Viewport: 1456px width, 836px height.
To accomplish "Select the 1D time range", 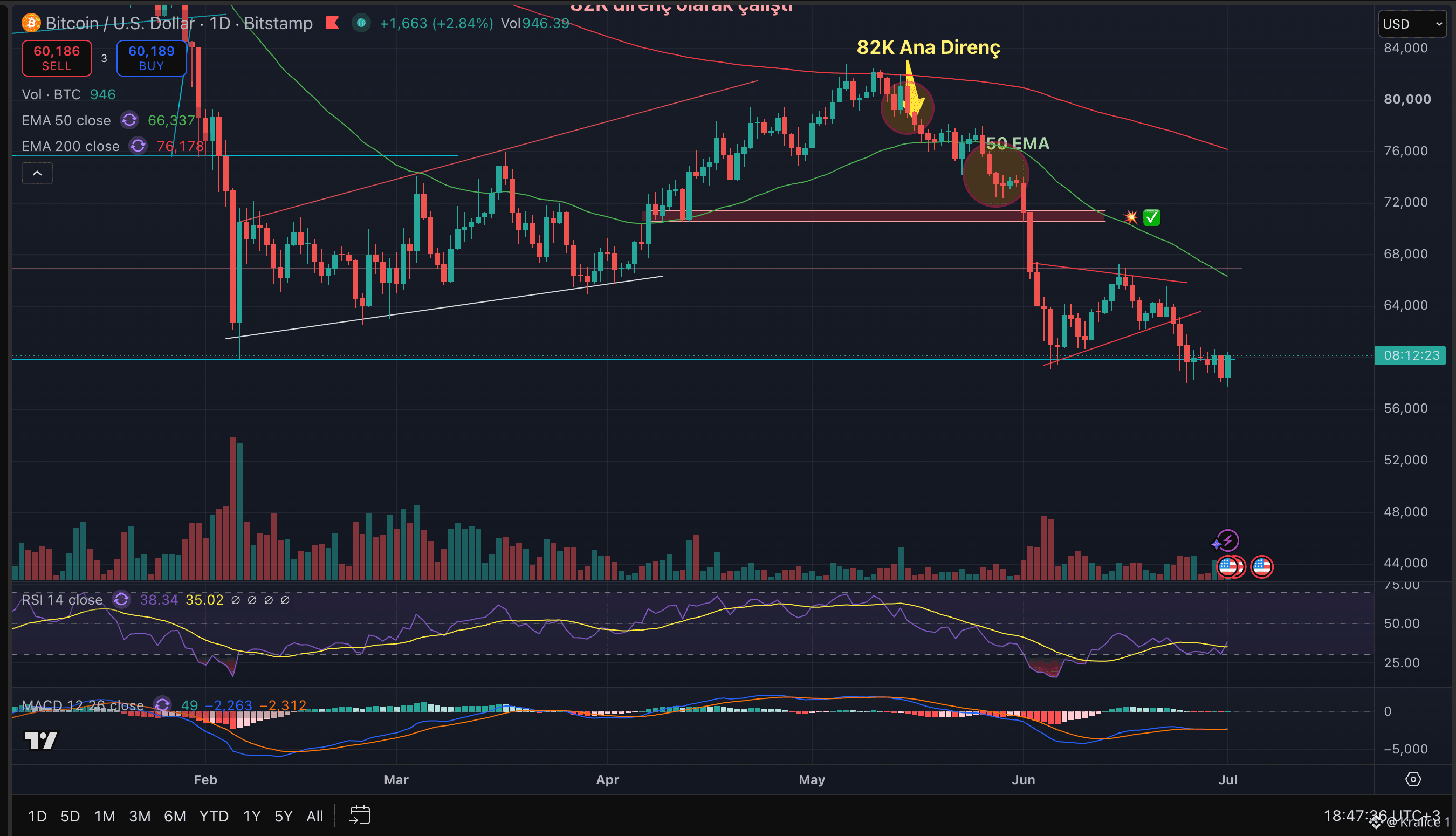I will tap(37, 816).
